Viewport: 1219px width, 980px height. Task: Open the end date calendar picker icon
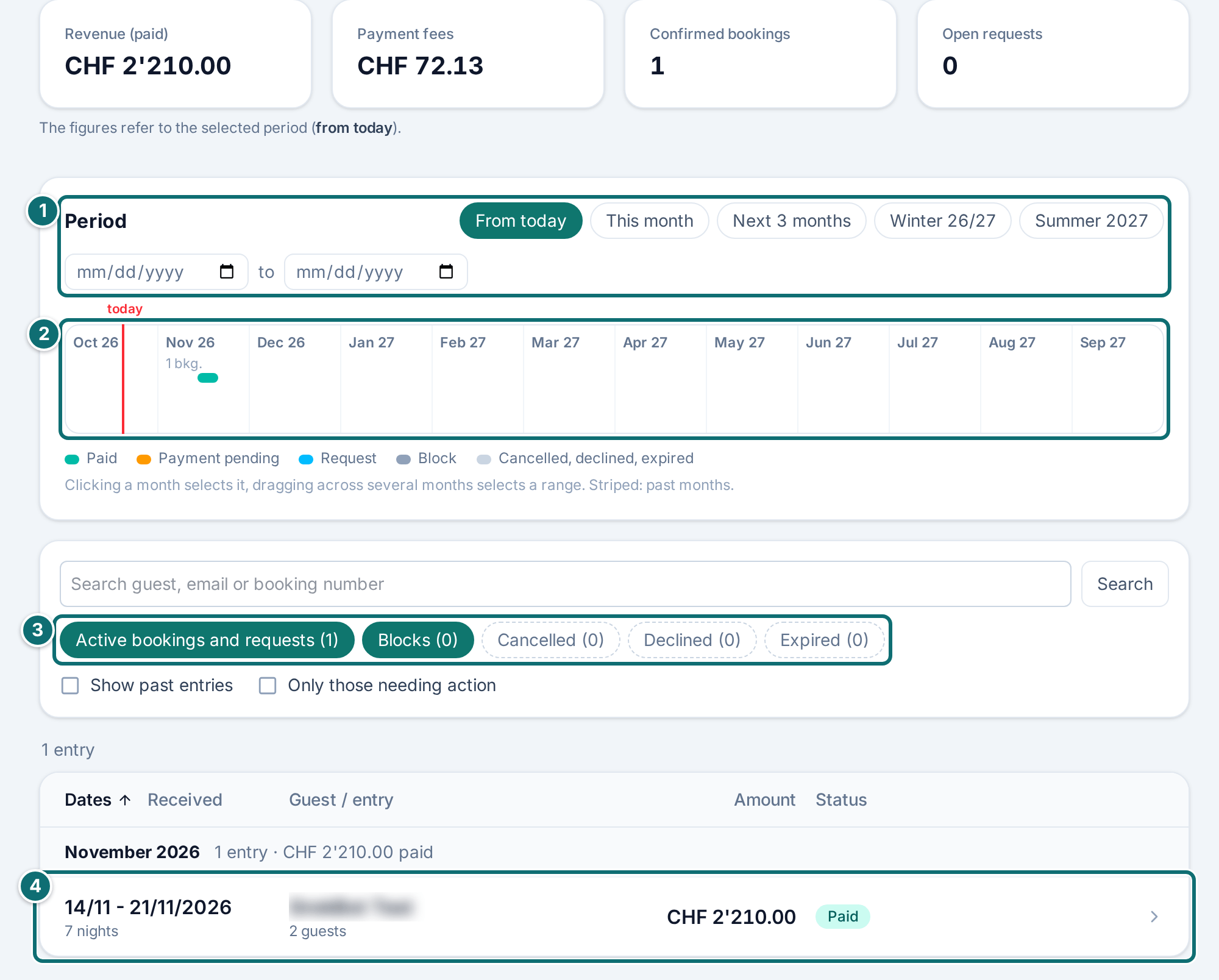click(446, 272)
